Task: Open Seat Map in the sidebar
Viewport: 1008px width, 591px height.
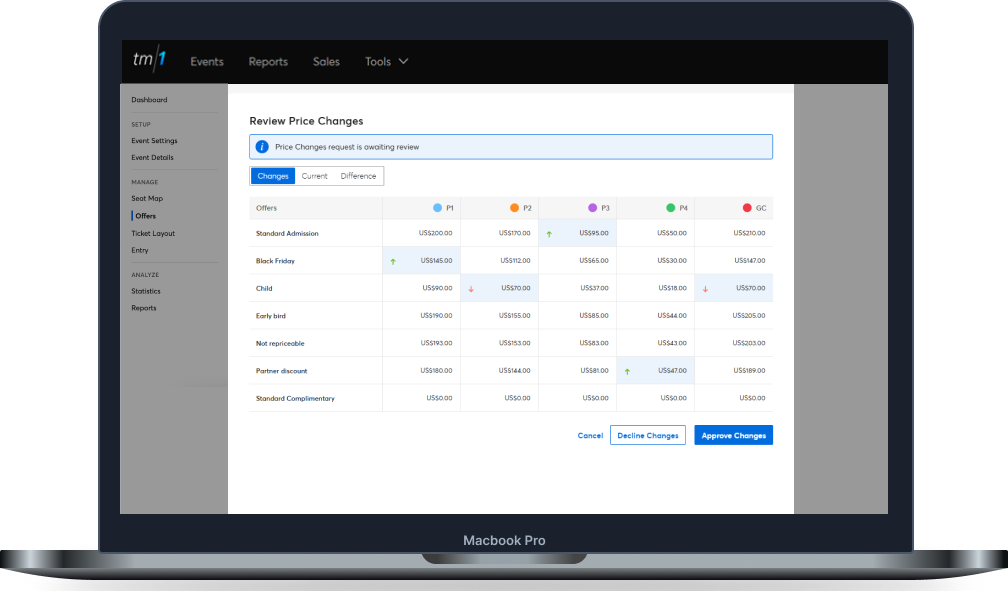Action: pos(147,199)
